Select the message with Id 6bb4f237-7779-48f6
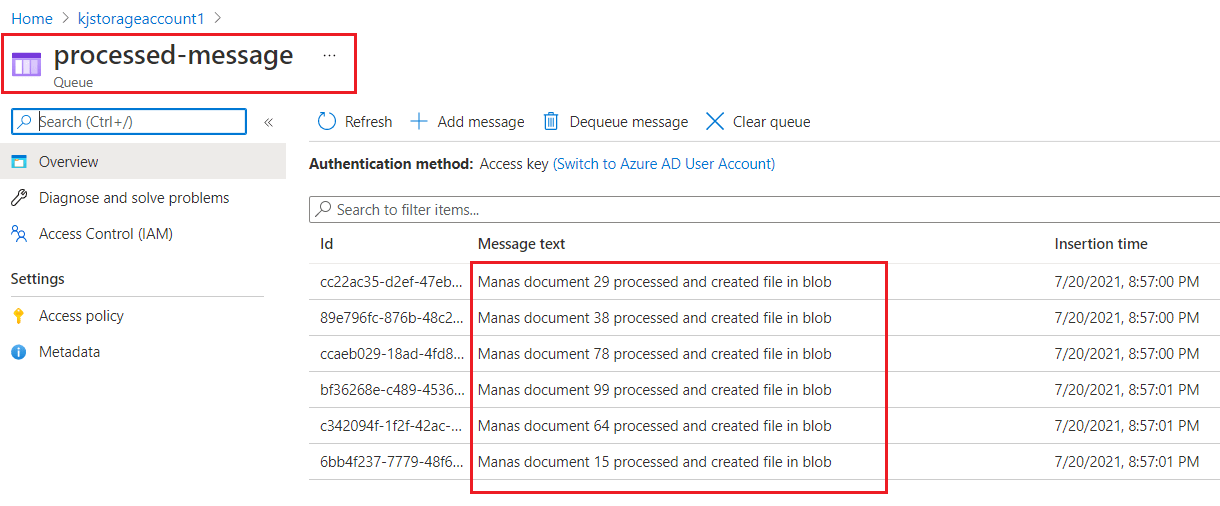Viewport: 1220px width, 506px height. tap(391, 462)
